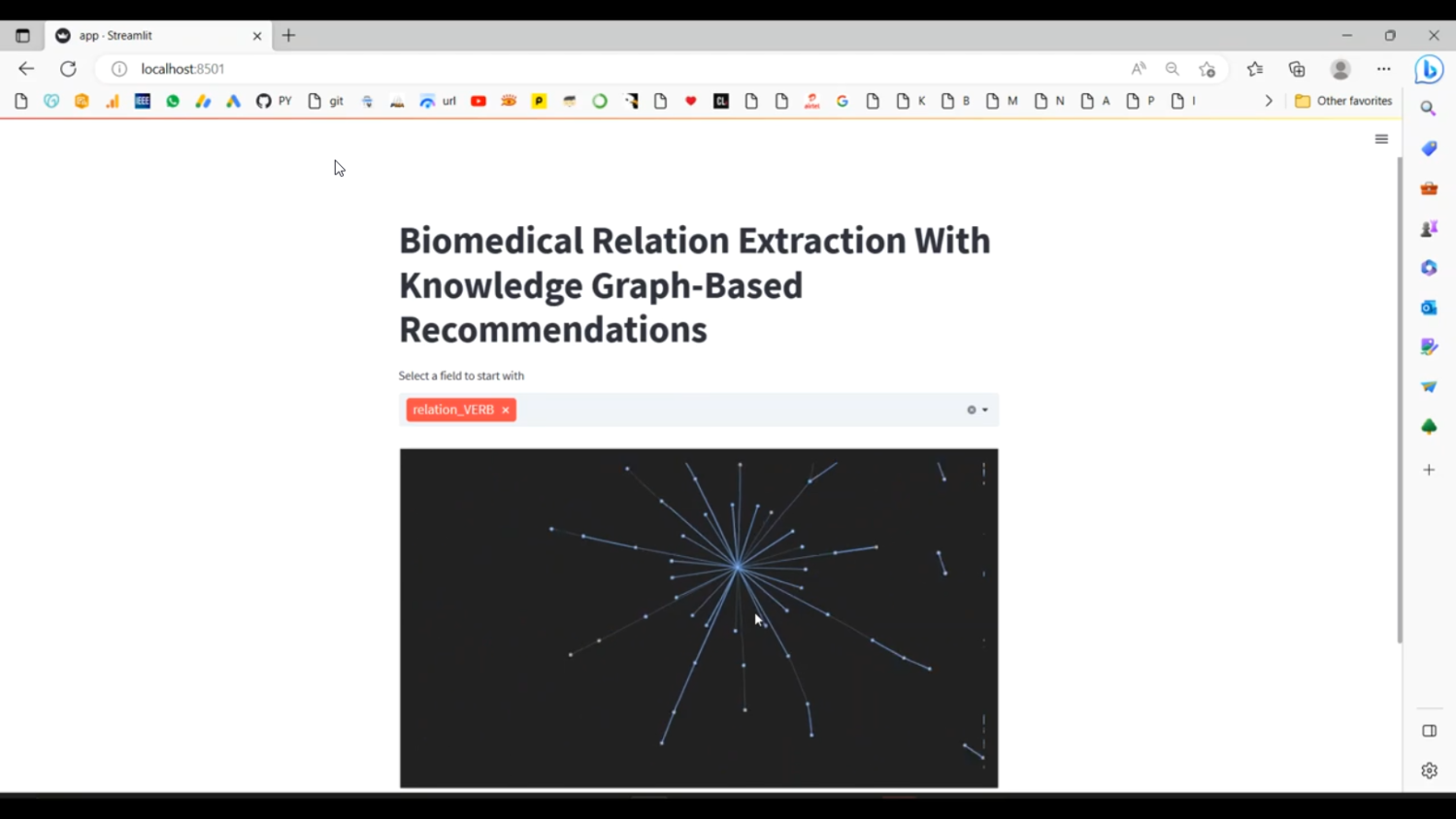Open the M bookmark
Viewport: 1456px width, 819px height.
pyautogui.click(x=1002, y=101)
